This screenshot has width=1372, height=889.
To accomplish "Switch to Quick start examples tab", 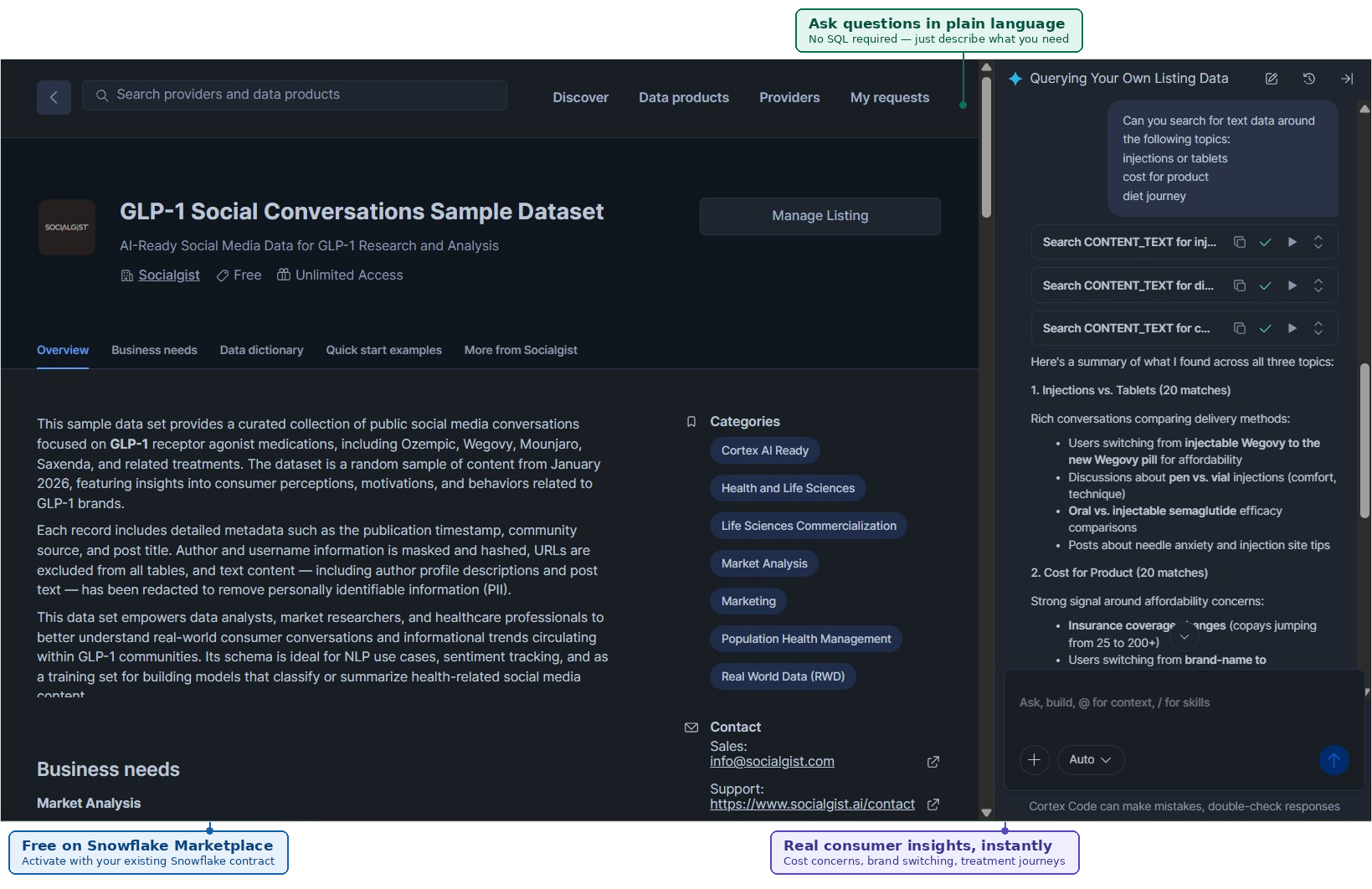I will click(x=383, y=350).
